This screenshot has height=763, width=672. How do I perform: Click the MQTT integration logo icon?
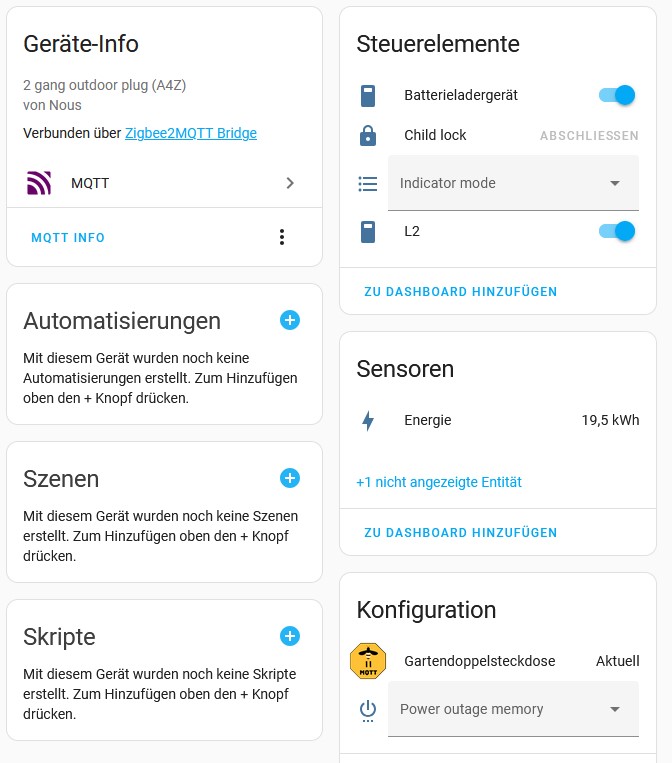click(x=38, y=183)
